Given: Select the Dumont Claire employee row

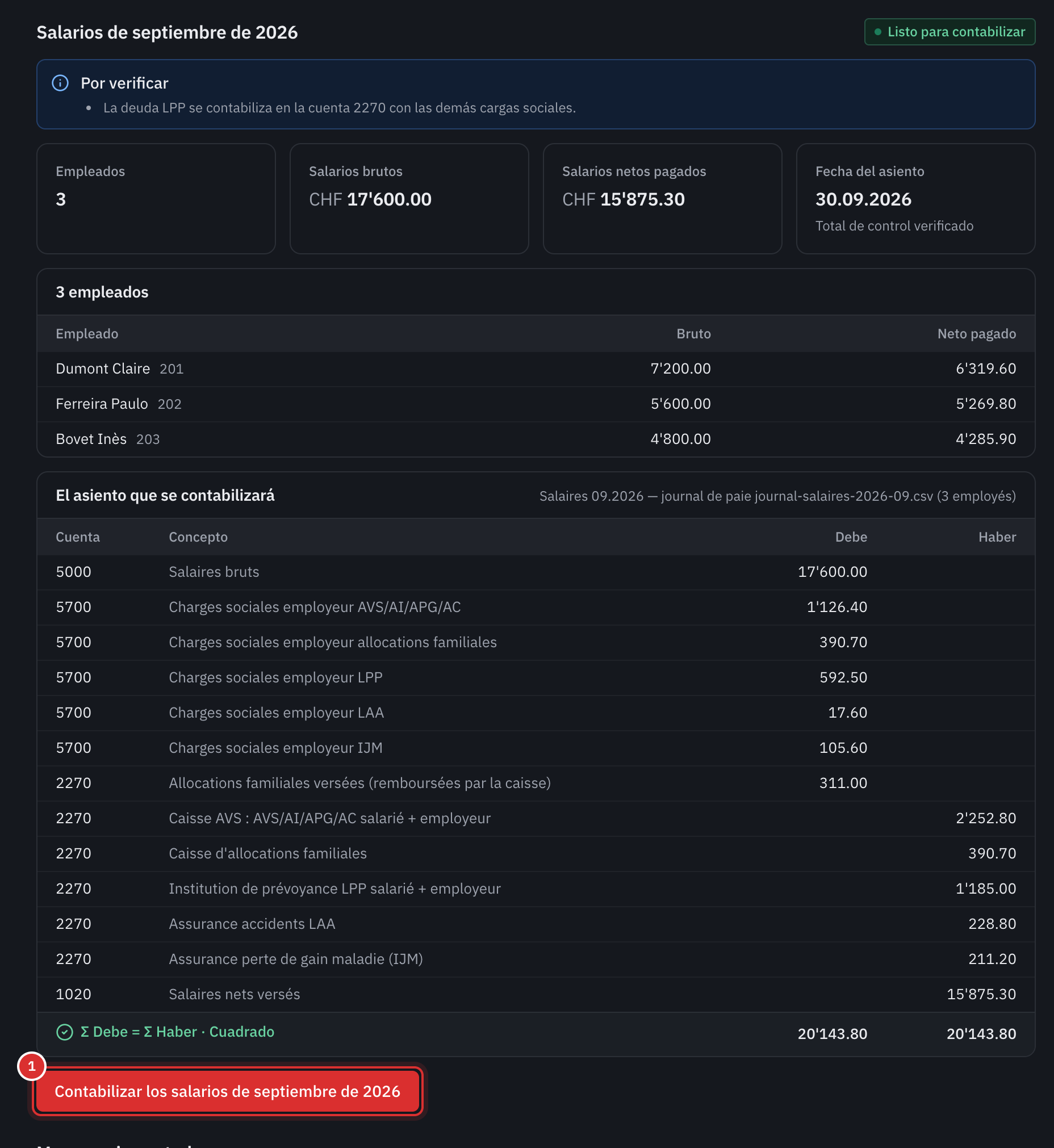Looking at the screenshot, I should [536, 369].
